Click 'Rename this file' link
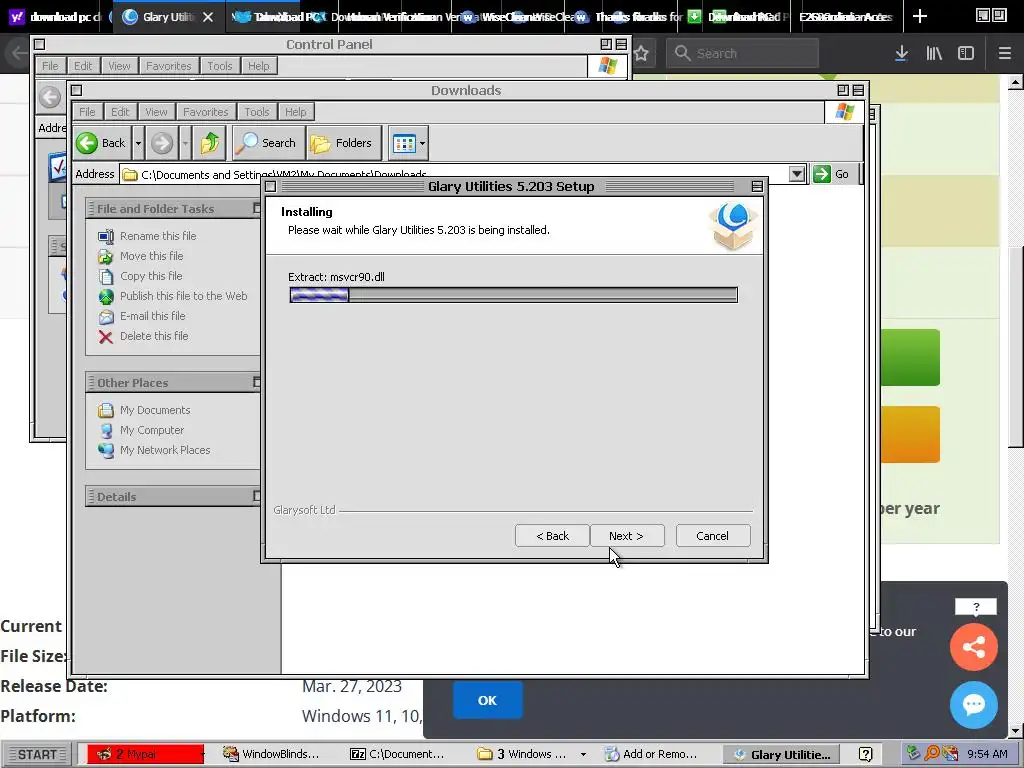The image size is (1024, 768). pos(158,236)
